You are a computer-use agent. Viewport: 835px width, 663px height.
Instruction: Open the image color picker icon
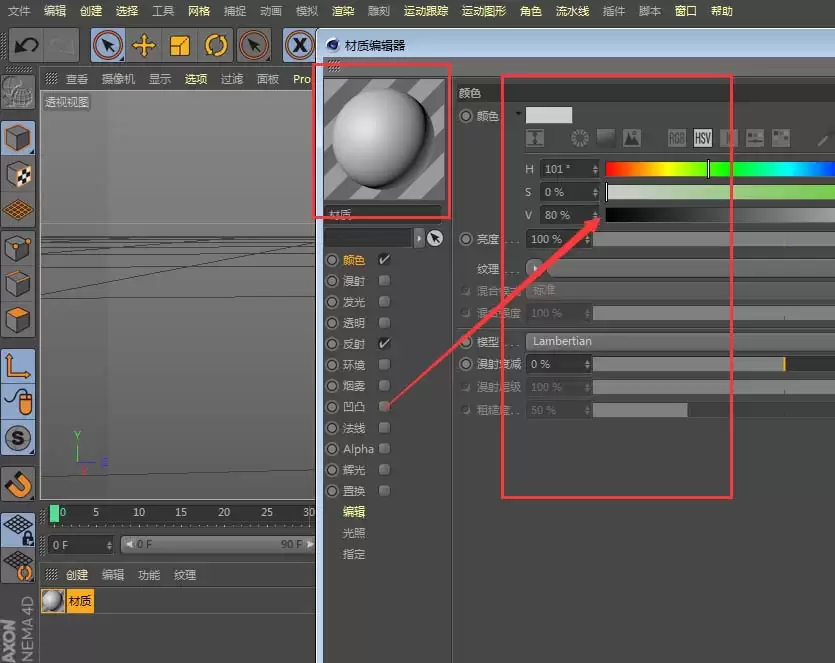pos(629,137)
